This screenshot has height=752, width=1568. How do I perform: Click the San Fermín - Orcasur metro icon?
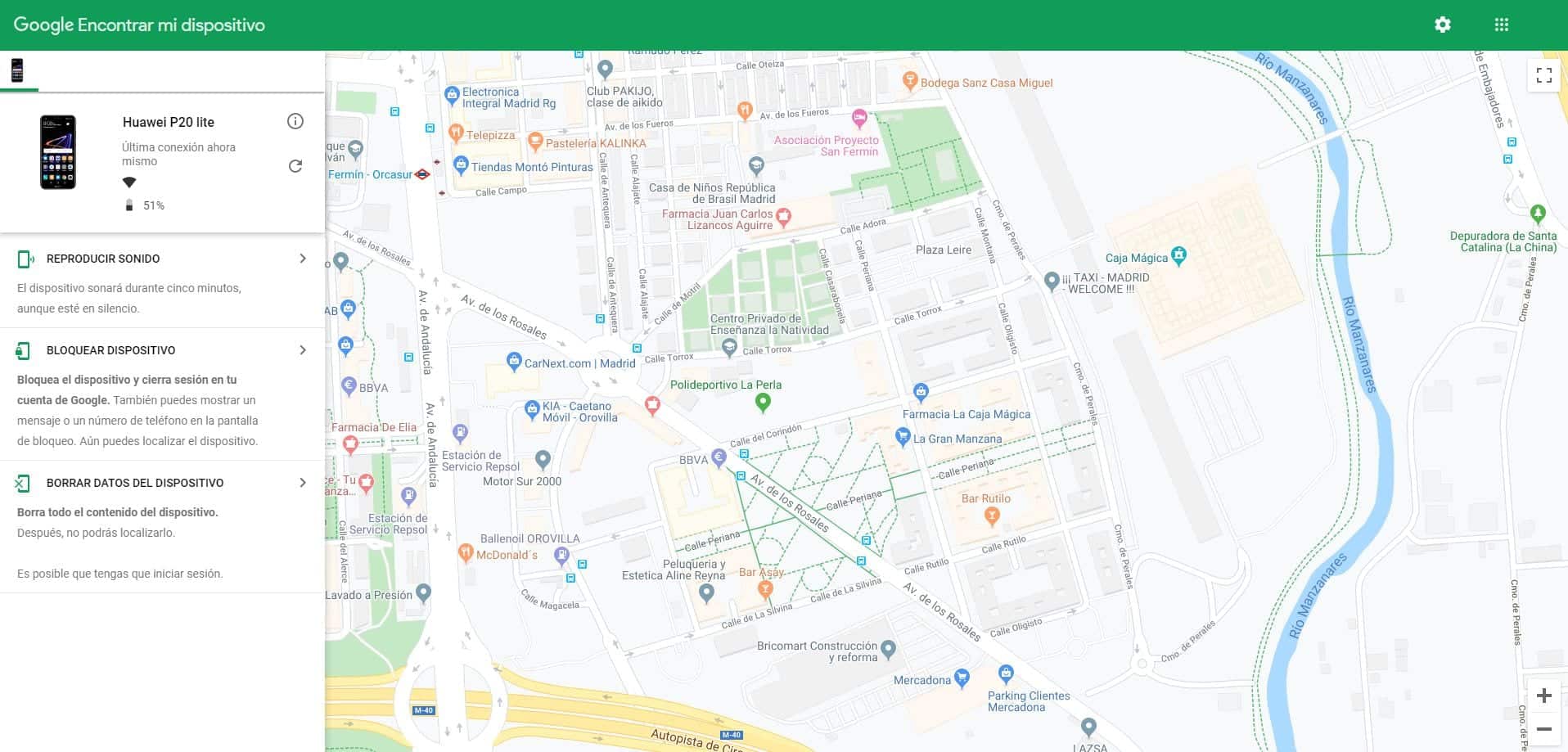click(422, 174)
